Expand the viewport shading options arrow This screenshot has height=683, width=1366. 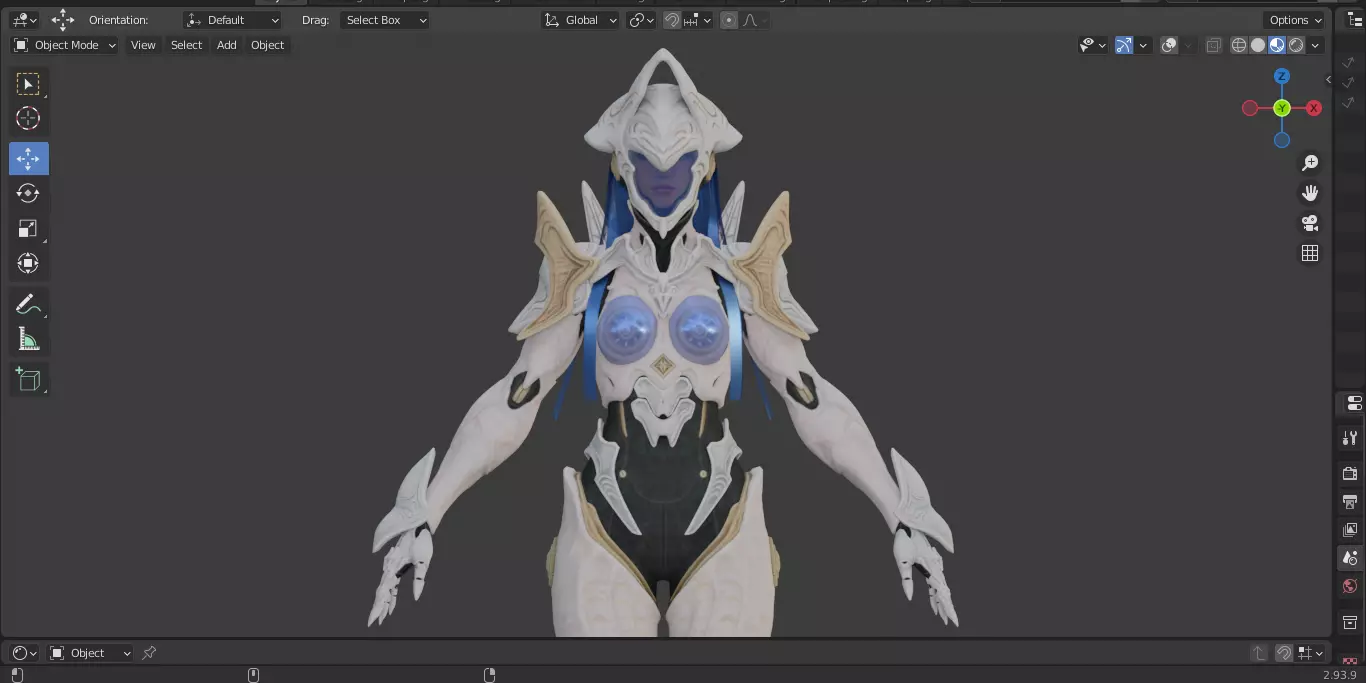point(1316,45)
